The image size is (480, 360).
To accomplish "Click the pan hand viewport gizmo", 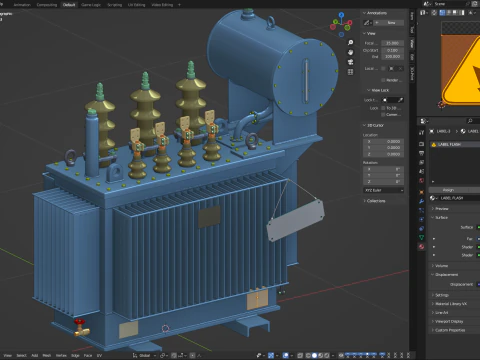I will (350, 52).
